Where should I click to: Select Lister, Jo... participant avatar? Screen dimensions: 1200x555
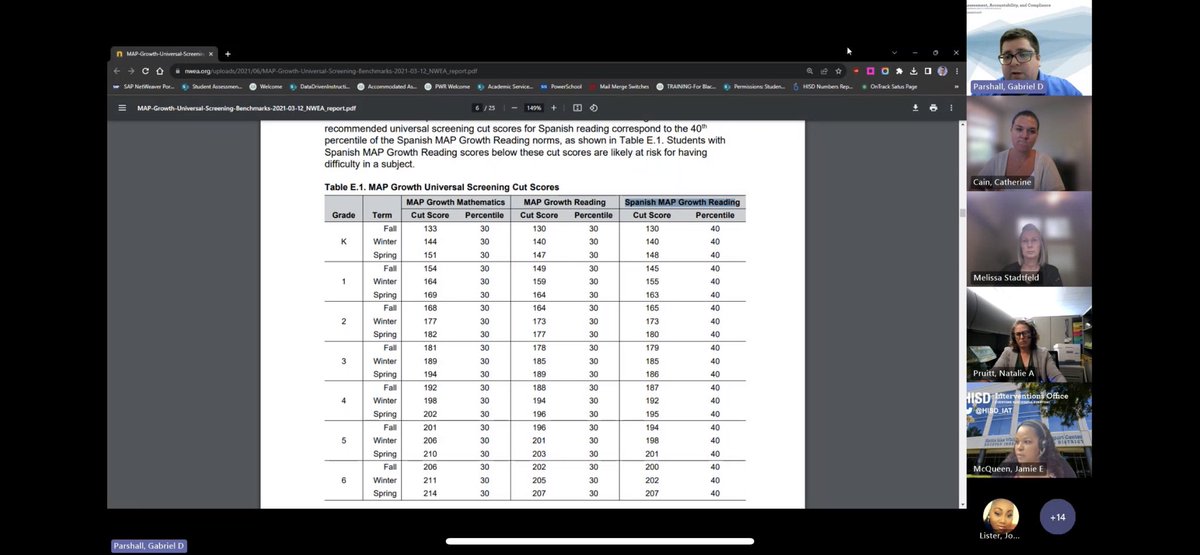(x=1001, y=516)
